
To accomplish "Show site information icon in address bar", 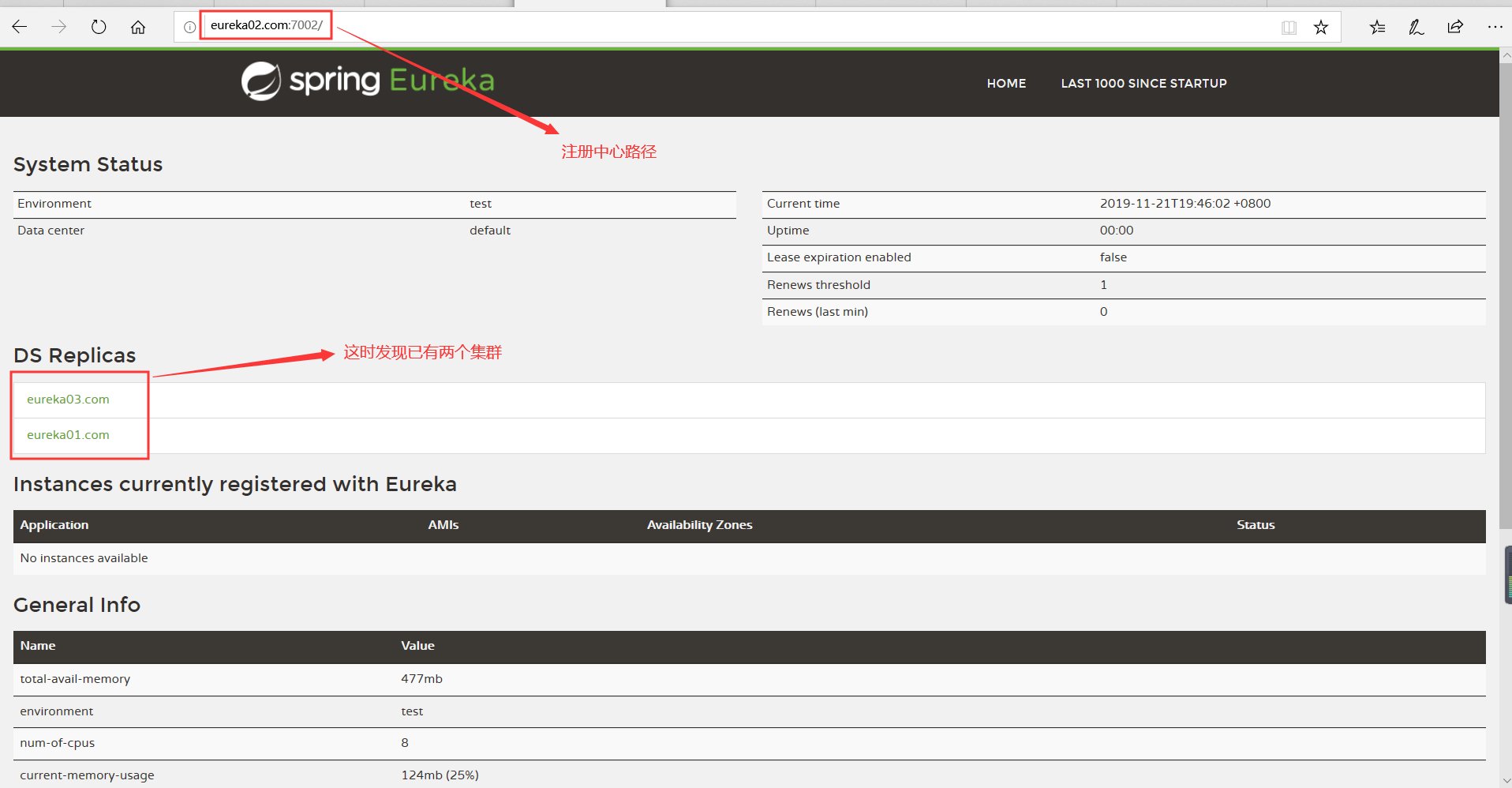I will pyautogui.click(x=189, y=27).
